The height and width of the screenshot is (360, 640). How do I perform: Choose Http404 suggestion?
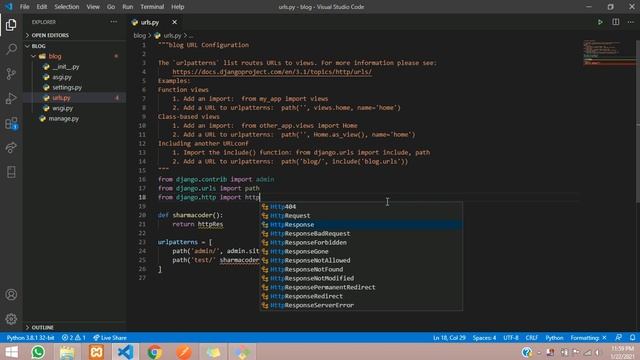(362, 207)
